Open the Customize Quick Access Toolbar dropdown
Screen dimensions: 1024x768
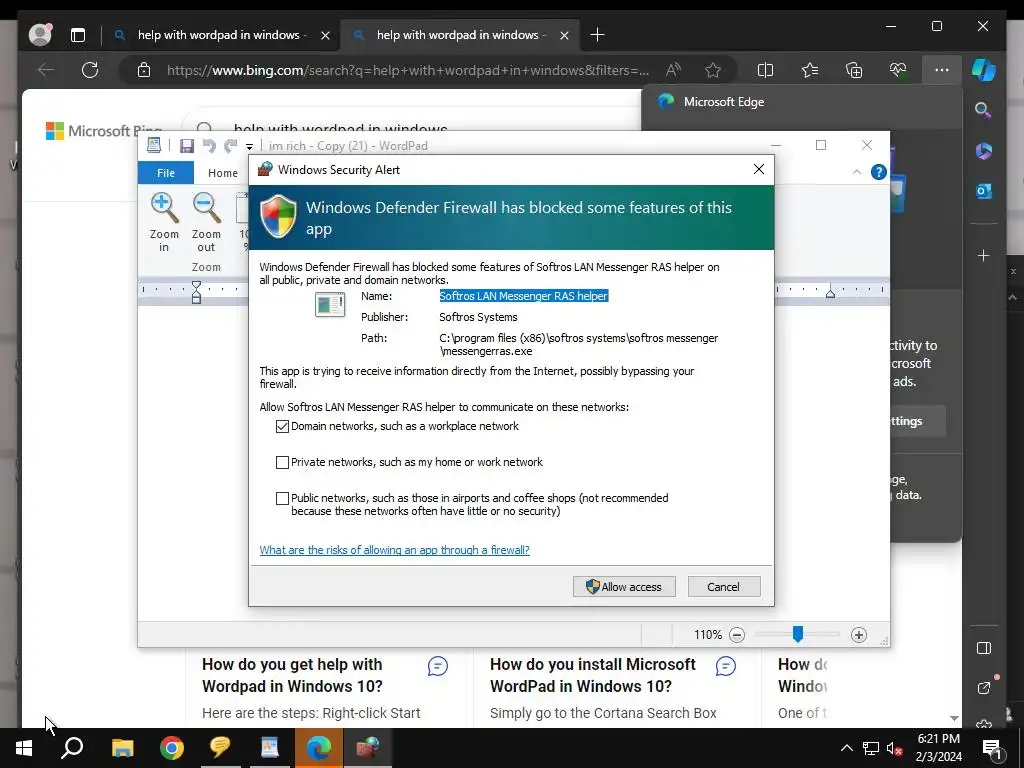pyautogui.click(x=249, y=146)
